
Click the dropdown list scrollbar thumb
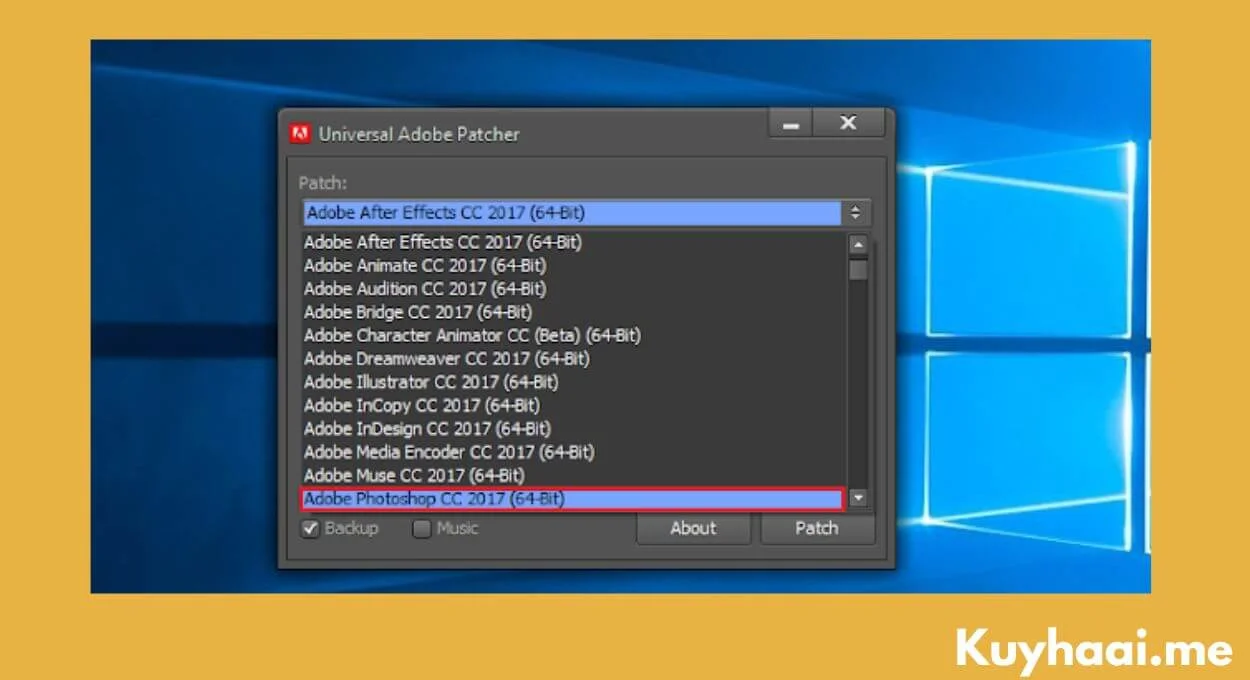[x=858, y=269]
